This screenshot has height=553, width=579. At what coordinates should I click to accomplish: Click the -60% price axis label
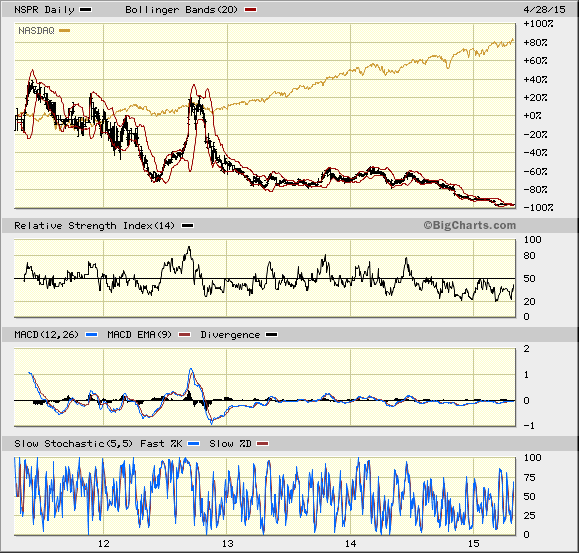click(x=535, y=171)
